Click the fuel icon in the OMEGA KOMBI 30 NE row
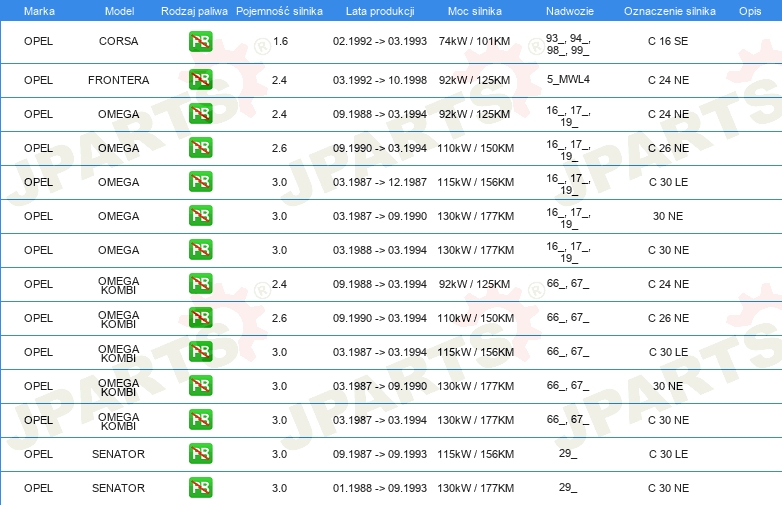Image resolution: width=782 pixels, height=505 pixels. [x=200, y=385]
